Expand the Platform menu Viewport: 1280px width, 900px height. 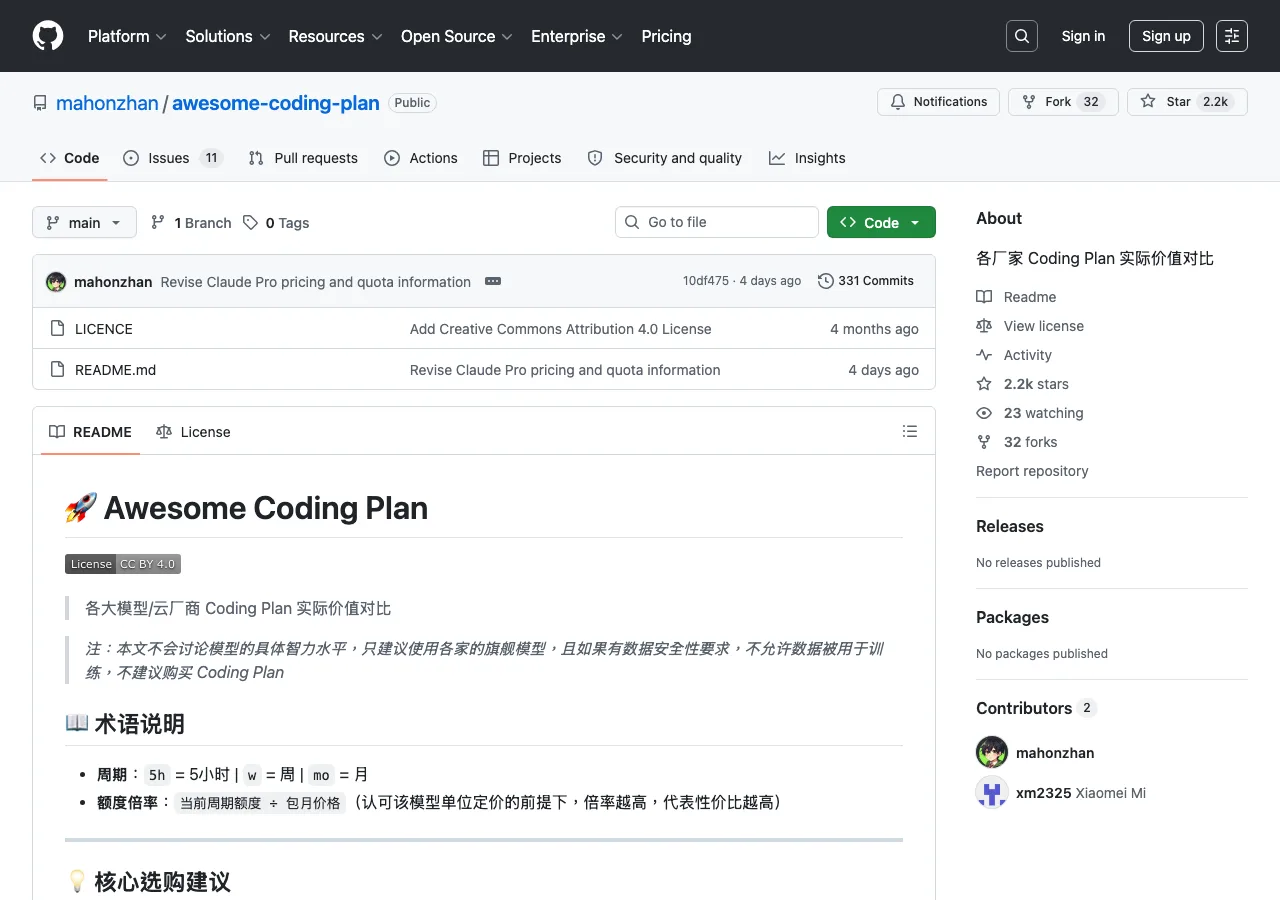click(x=127, y=36)
